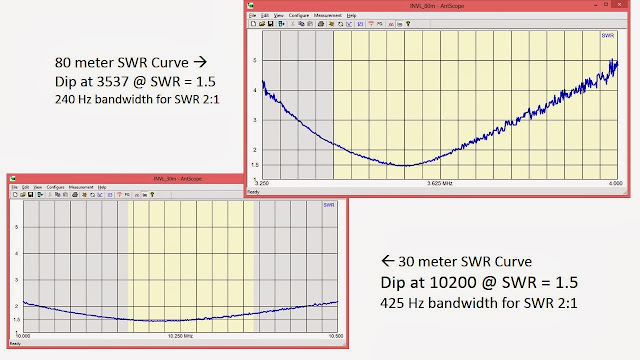
Task: Click New file icon in 30m AntScope window
Action: 15,195
